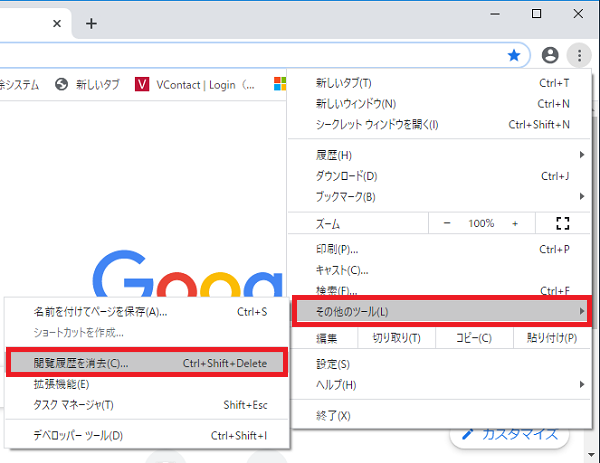Open a new tab with plus button

click(x=91, y=24)
